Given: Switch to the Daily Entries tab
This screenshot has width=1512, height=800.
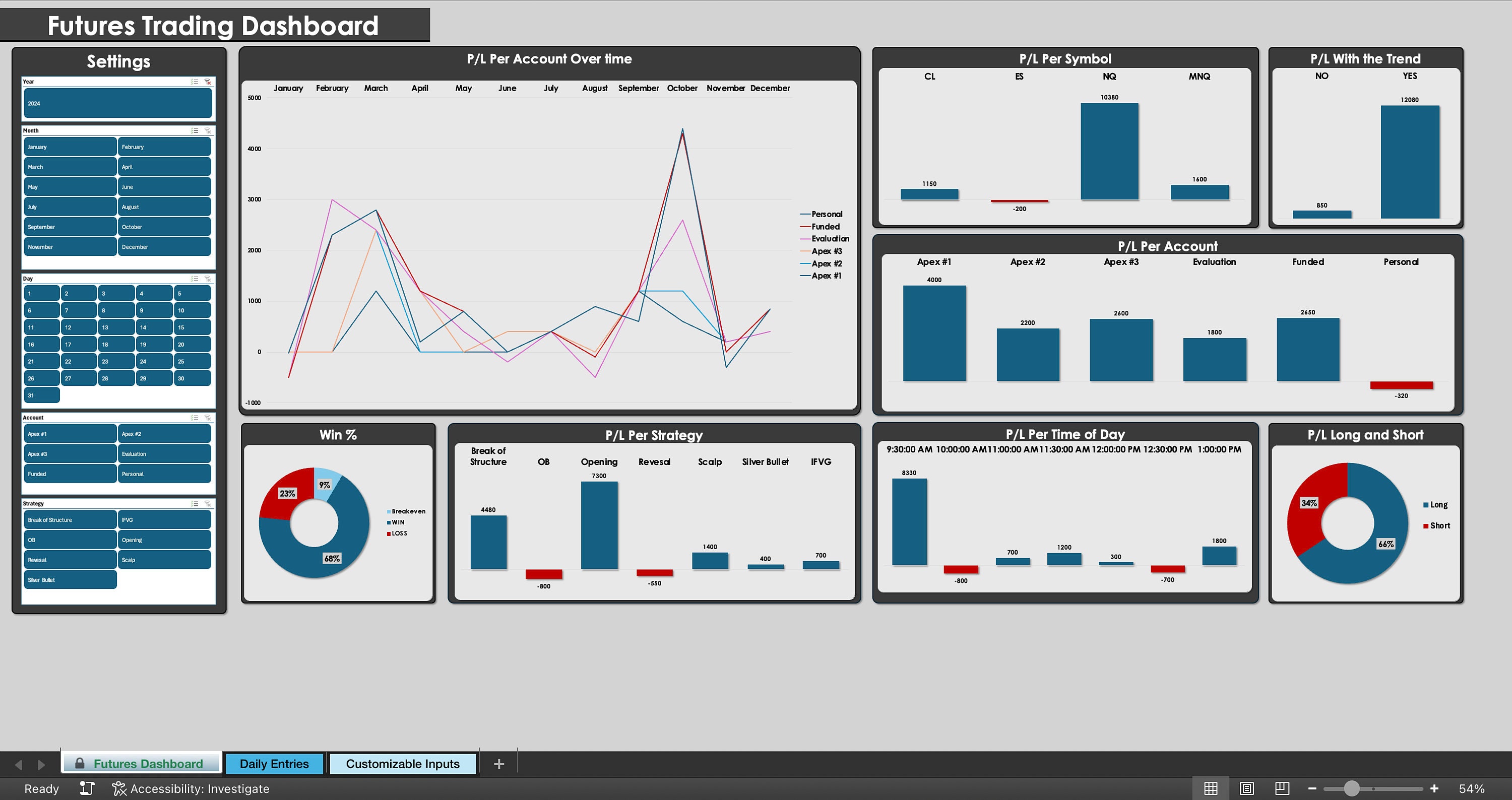Looking at the screenshot, I should pos(274,763).
